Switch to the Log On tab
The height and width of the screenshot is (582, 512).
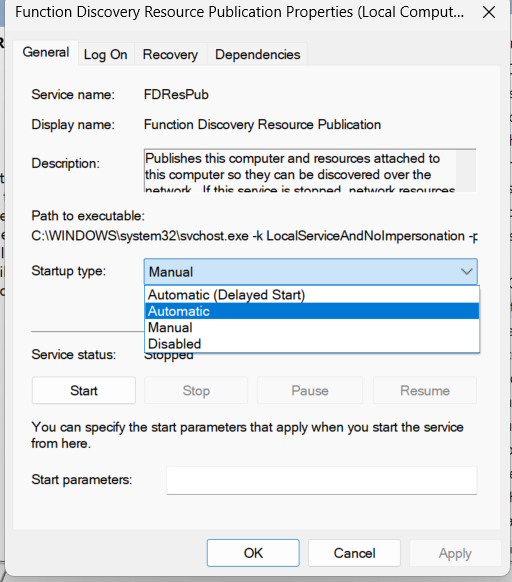point(105,55)
